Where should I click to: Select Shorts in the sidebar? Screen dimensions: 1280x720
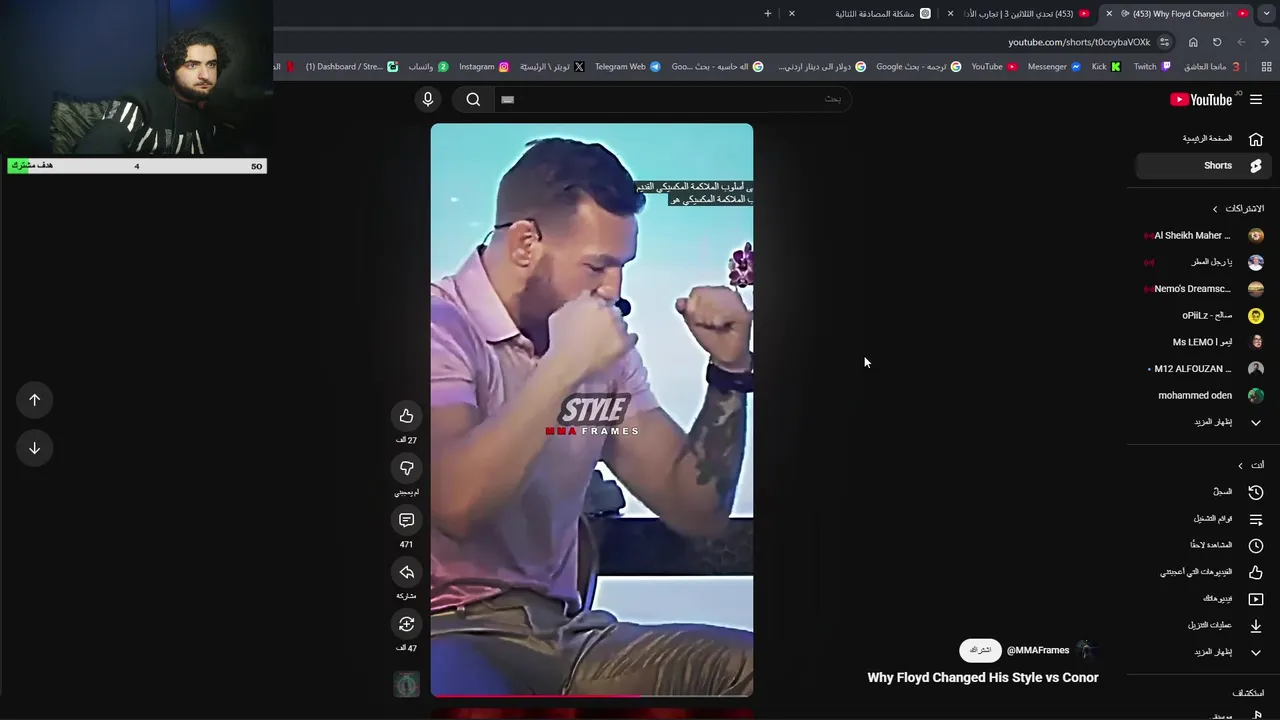pos(1205,166)
